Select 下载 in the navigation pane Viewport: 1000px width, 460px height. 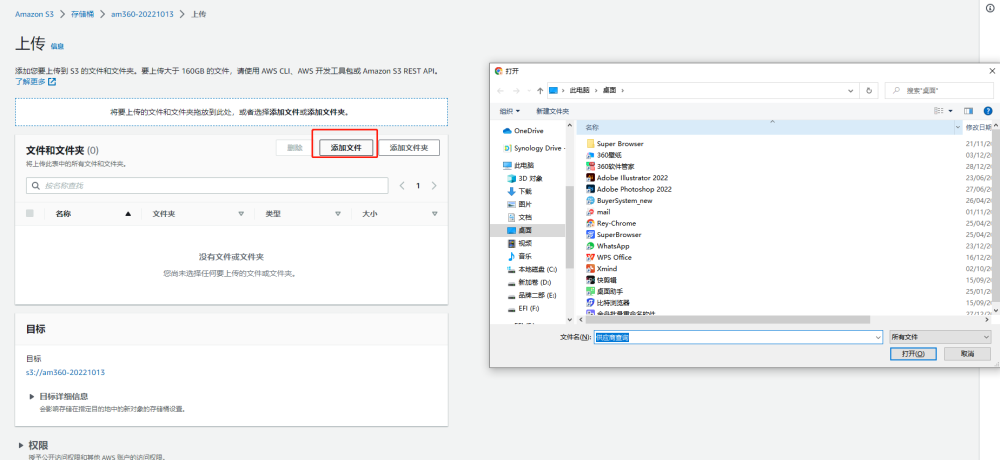pos(519,191)
